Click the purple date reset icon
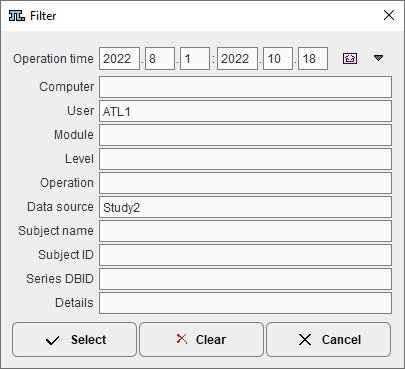 point(350,59)
